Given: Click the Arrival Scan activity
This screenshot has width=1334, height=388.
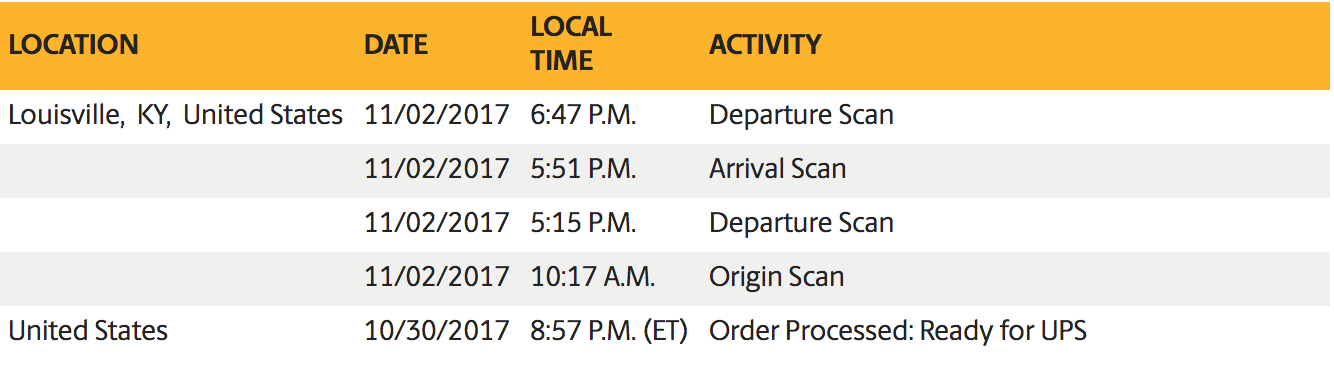Looking at the screenshot, I should pyautogui.click(x=777, y=169).
